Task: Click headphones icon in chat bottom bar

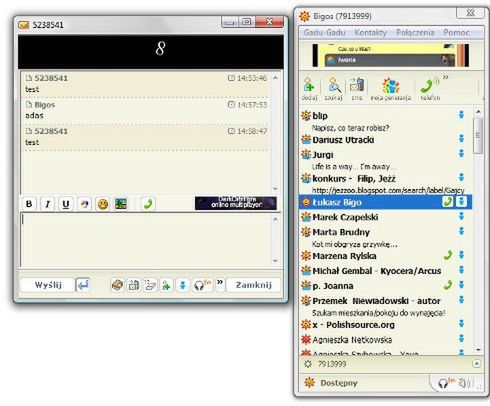Action: click(x=202, y=285)
